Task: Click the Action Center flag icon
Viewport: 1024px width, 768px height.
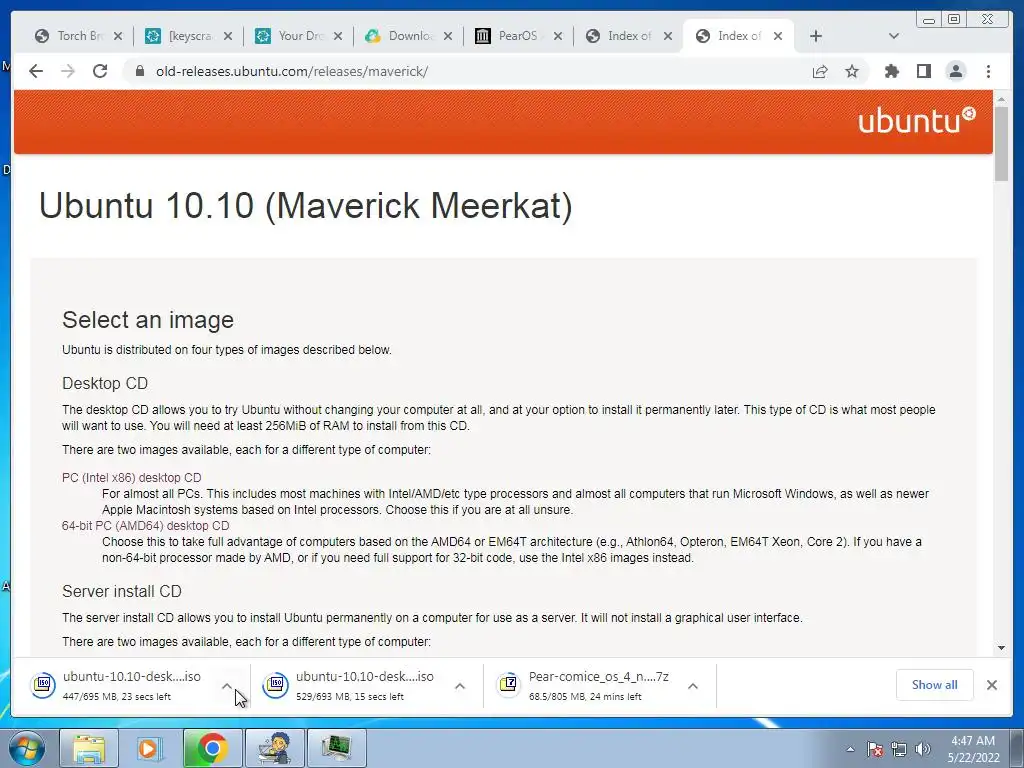Action: [x=875, y=749]
